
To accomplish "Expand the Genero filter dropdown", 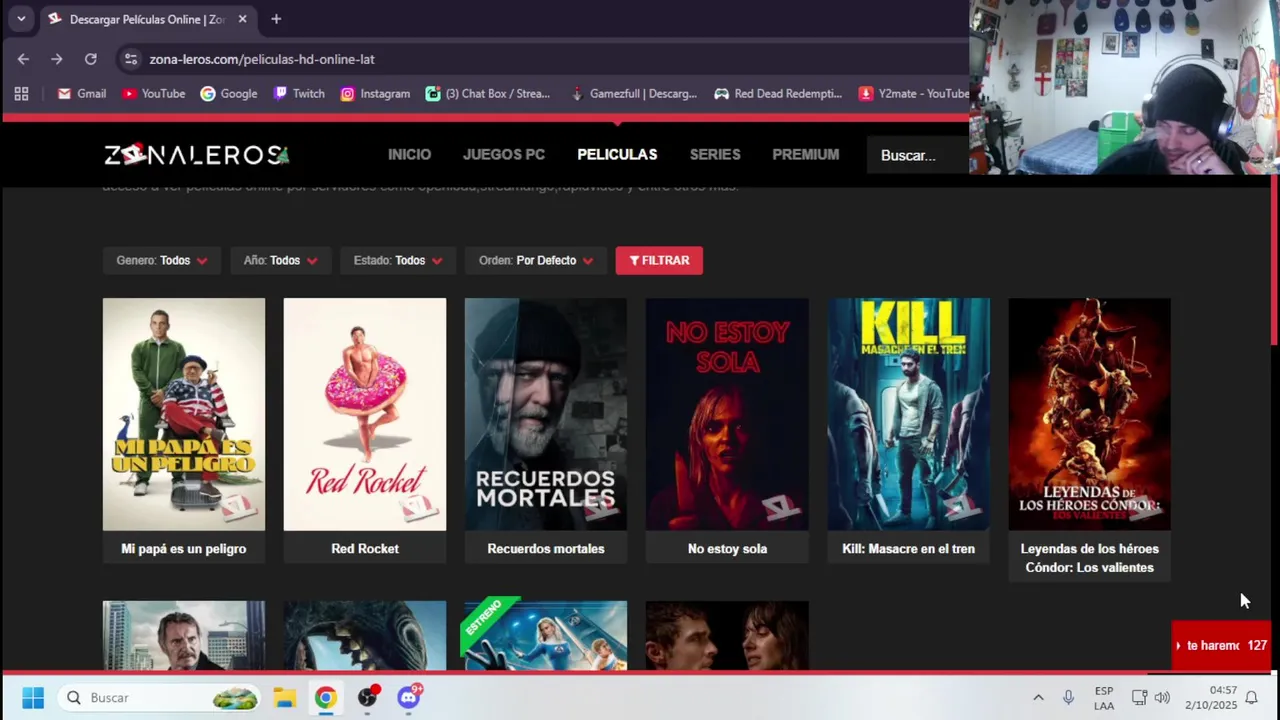I will coord(161,261).
